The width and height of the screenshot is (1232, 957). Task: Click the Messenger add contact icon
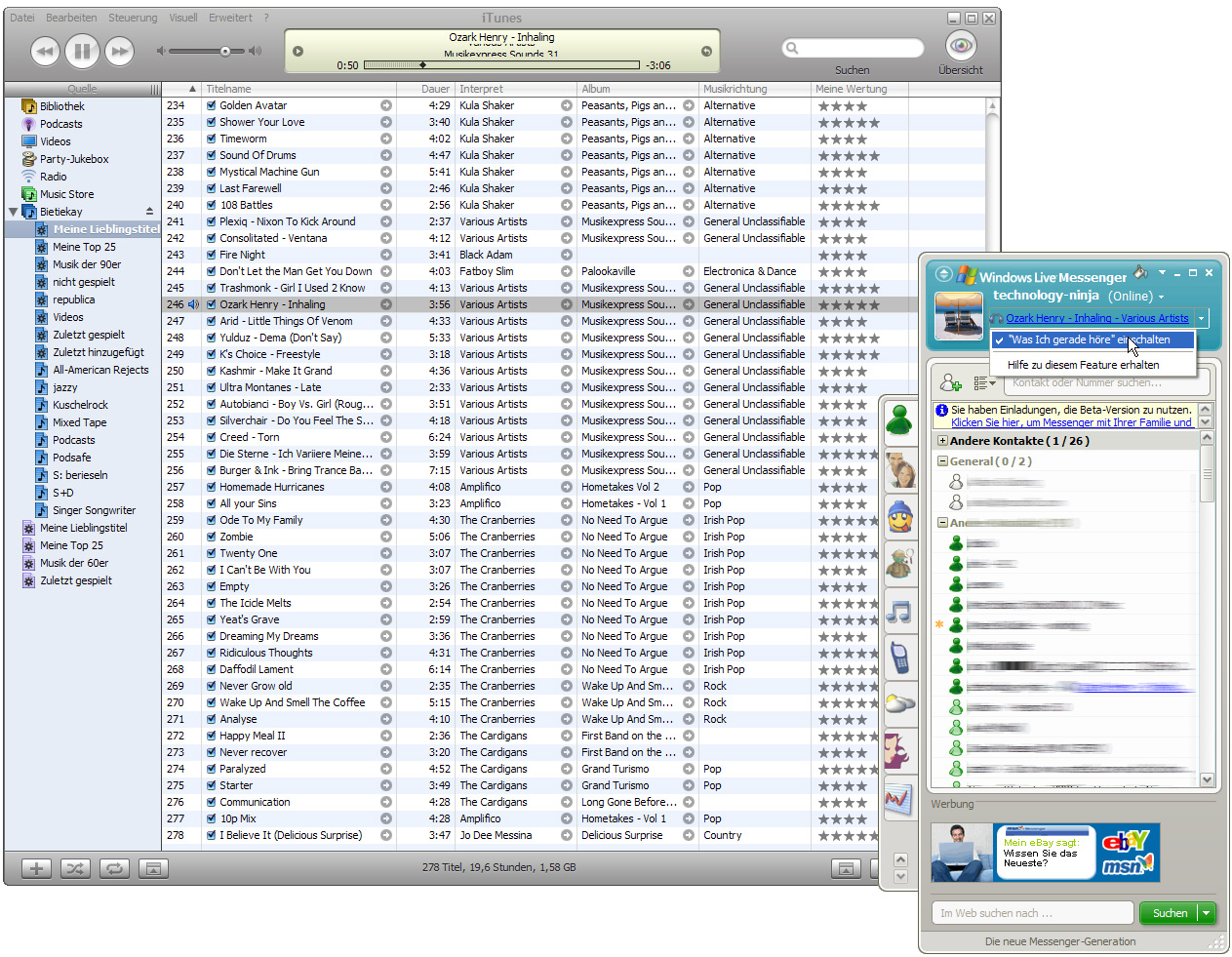[x=951, y=382]
